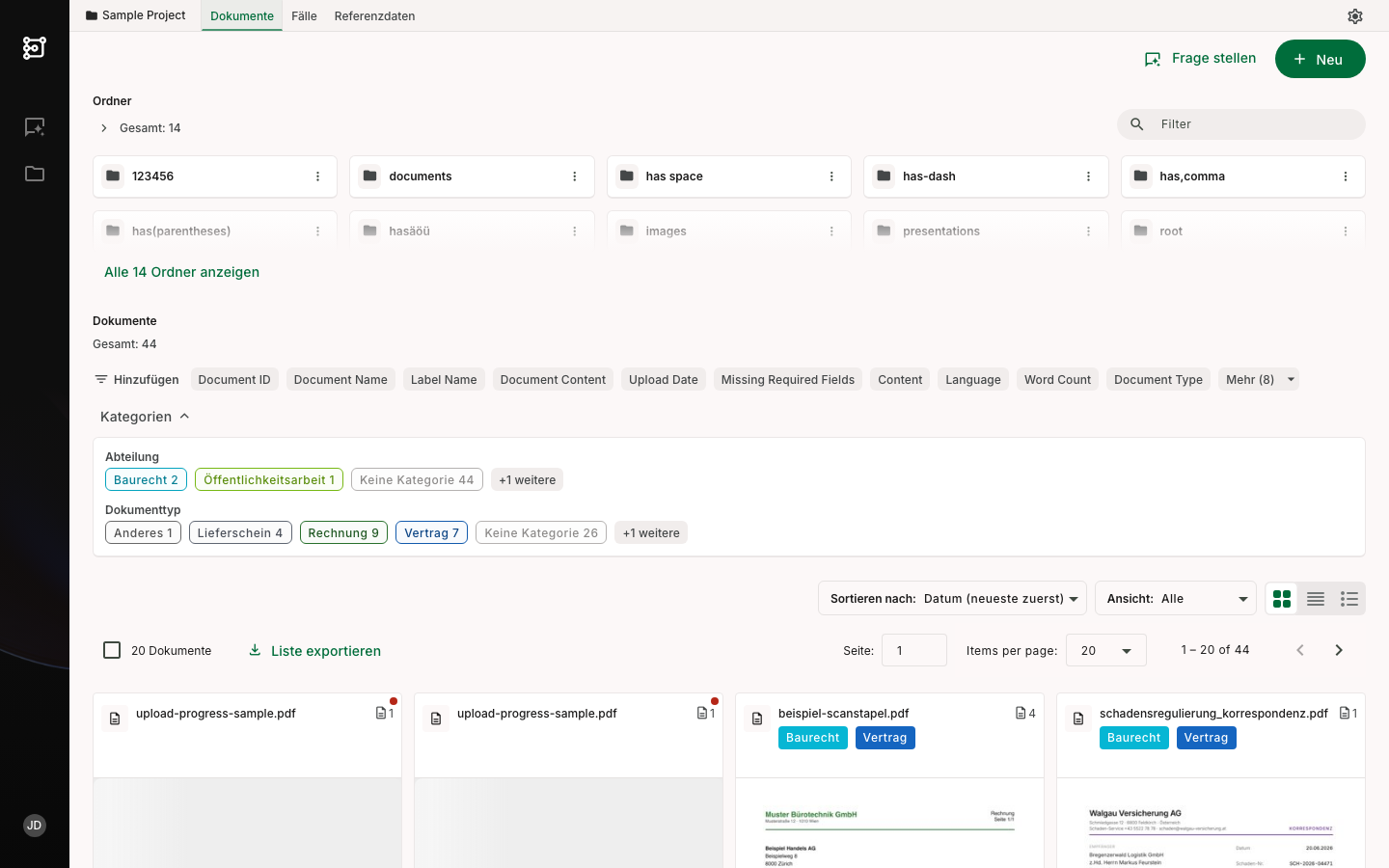This screenshot has width=1389, height=868.
Task: Toggle Dokumenttyp Keine Kategorie 26 filter
Action: click(x=541, y=533)
